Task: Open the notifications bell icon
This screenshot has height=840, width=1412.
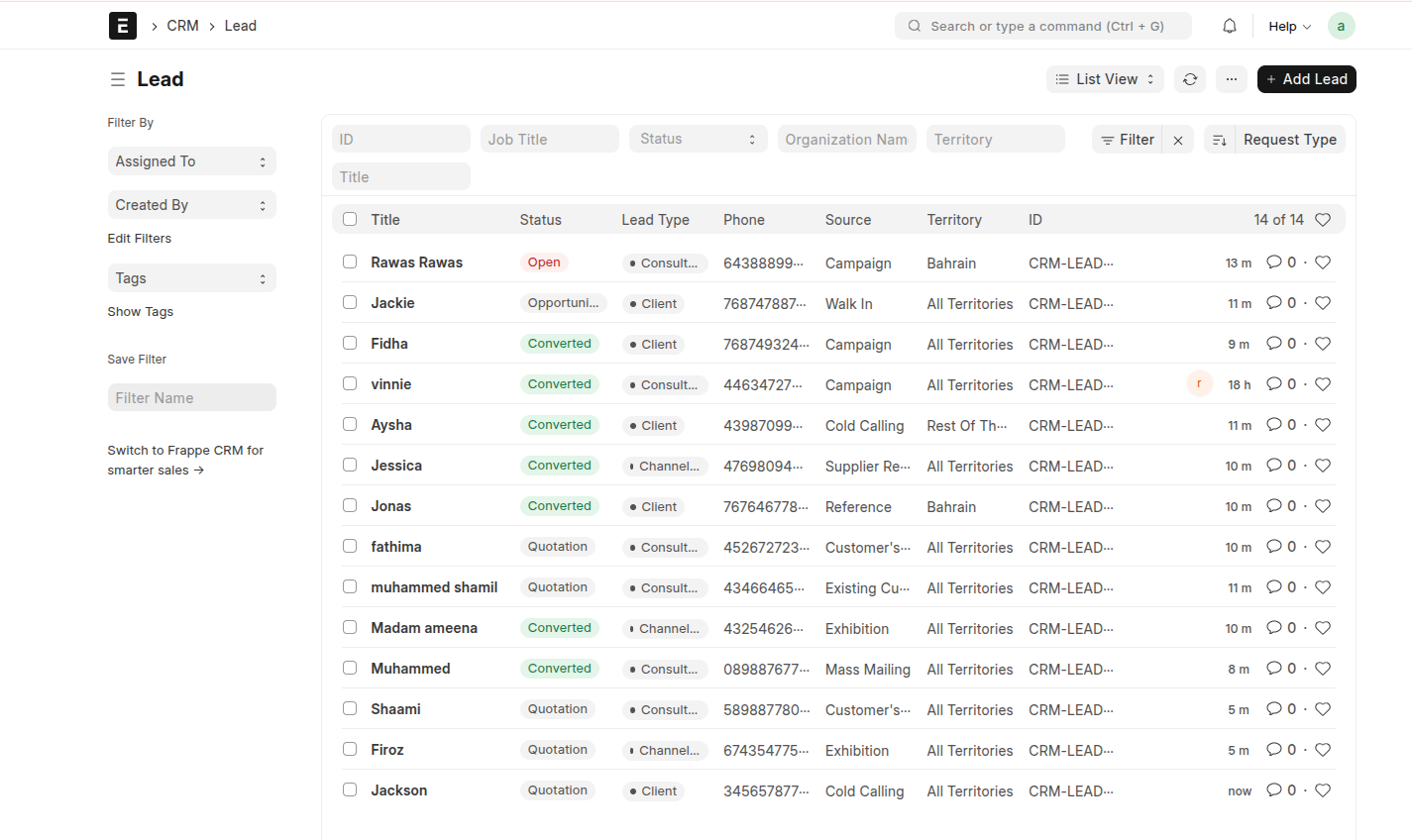Action: tap(1230, 26)
